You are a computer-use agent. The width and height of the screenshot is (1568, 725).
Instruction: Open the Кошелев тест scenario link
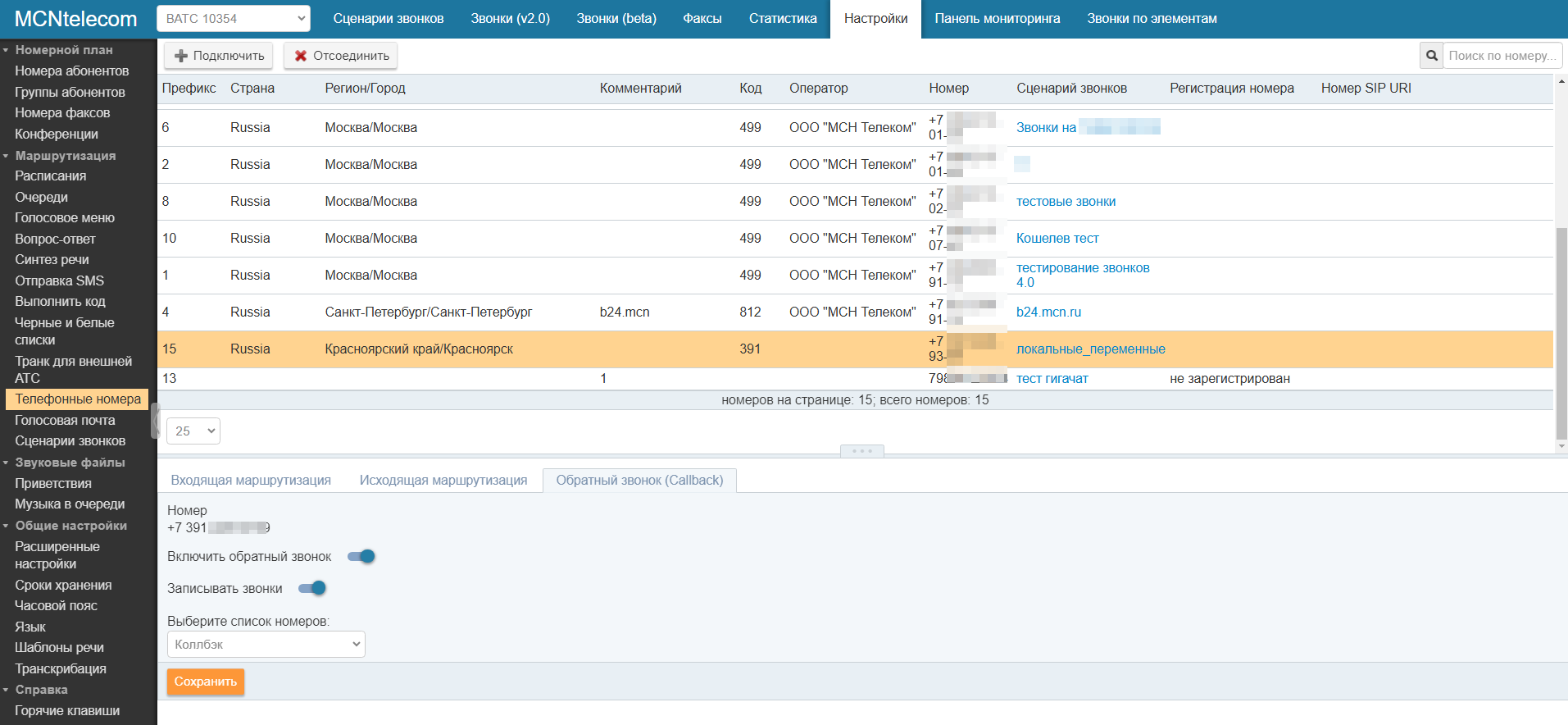point(1057,239)
